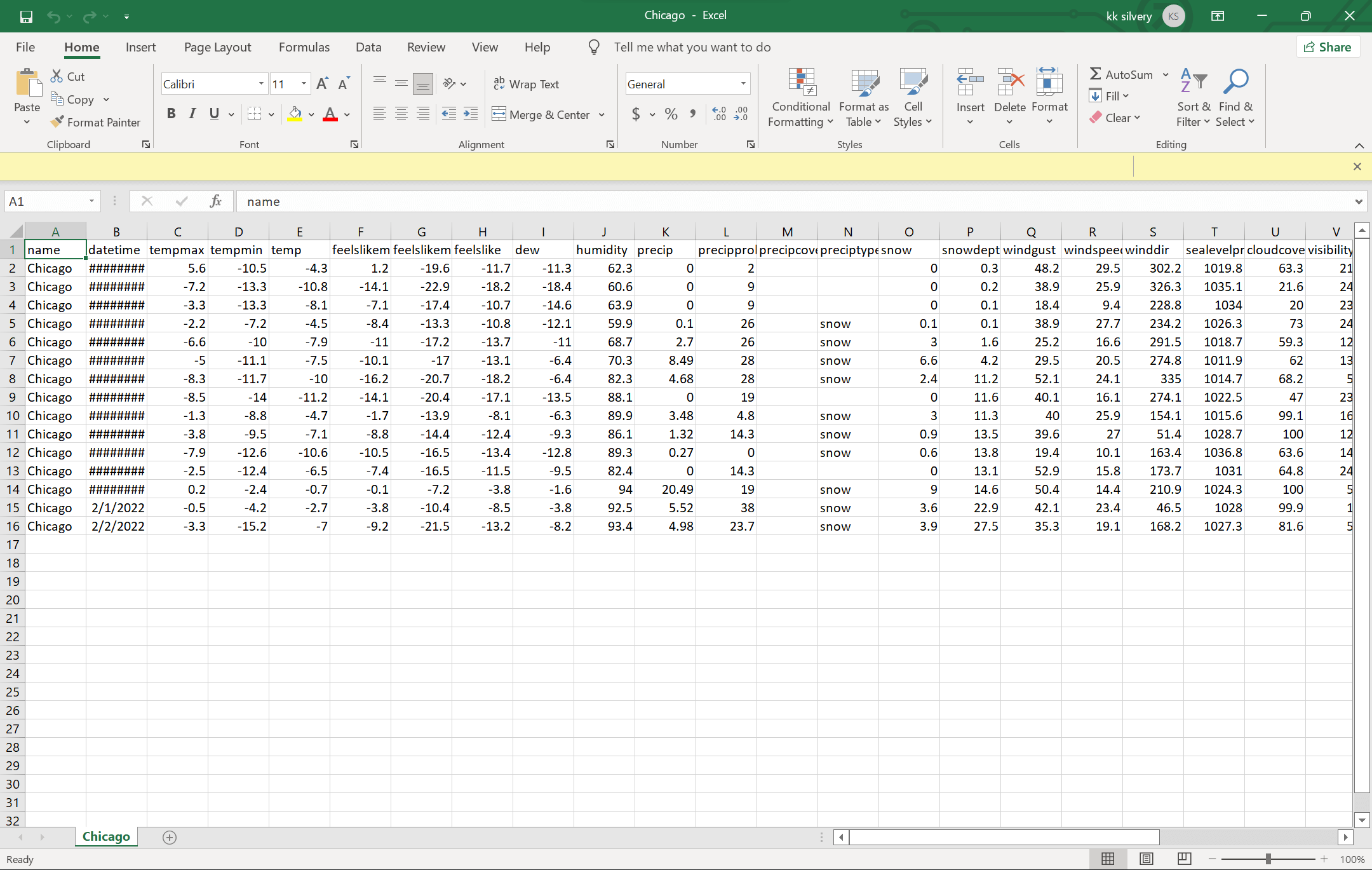Screen dimensions: 1372x870
Task: Close the yellow message bar
Action: [x=1357, y=167]
